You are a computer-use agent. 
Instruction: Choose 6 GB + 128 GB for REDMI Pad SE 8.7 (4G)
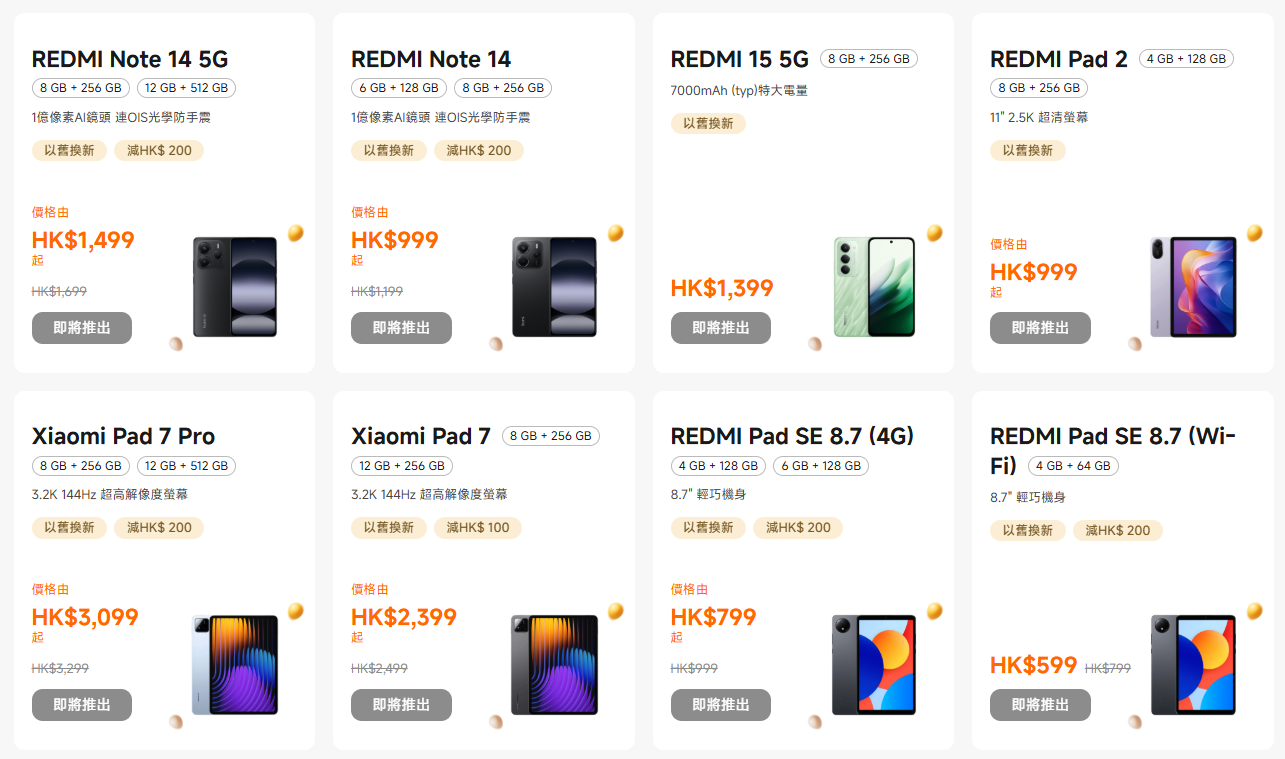click(821, 466)
